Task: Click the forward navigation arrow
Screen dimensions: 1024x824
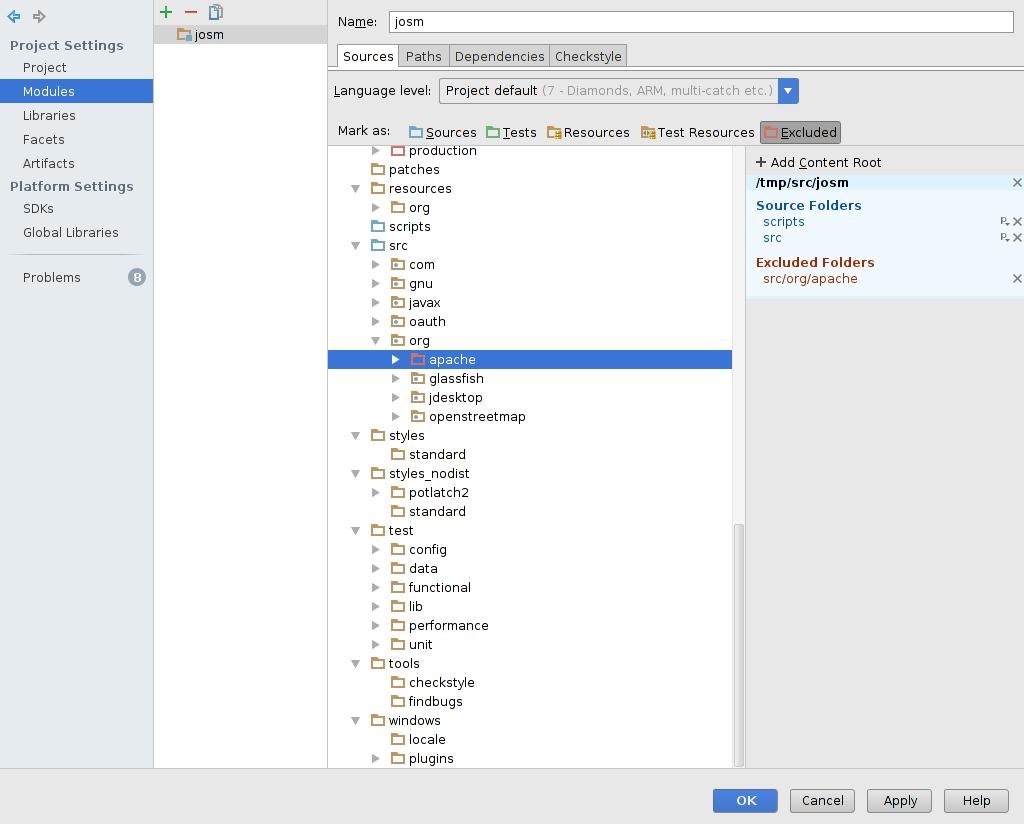Action: pyautogui.click(x=40, y=17)
